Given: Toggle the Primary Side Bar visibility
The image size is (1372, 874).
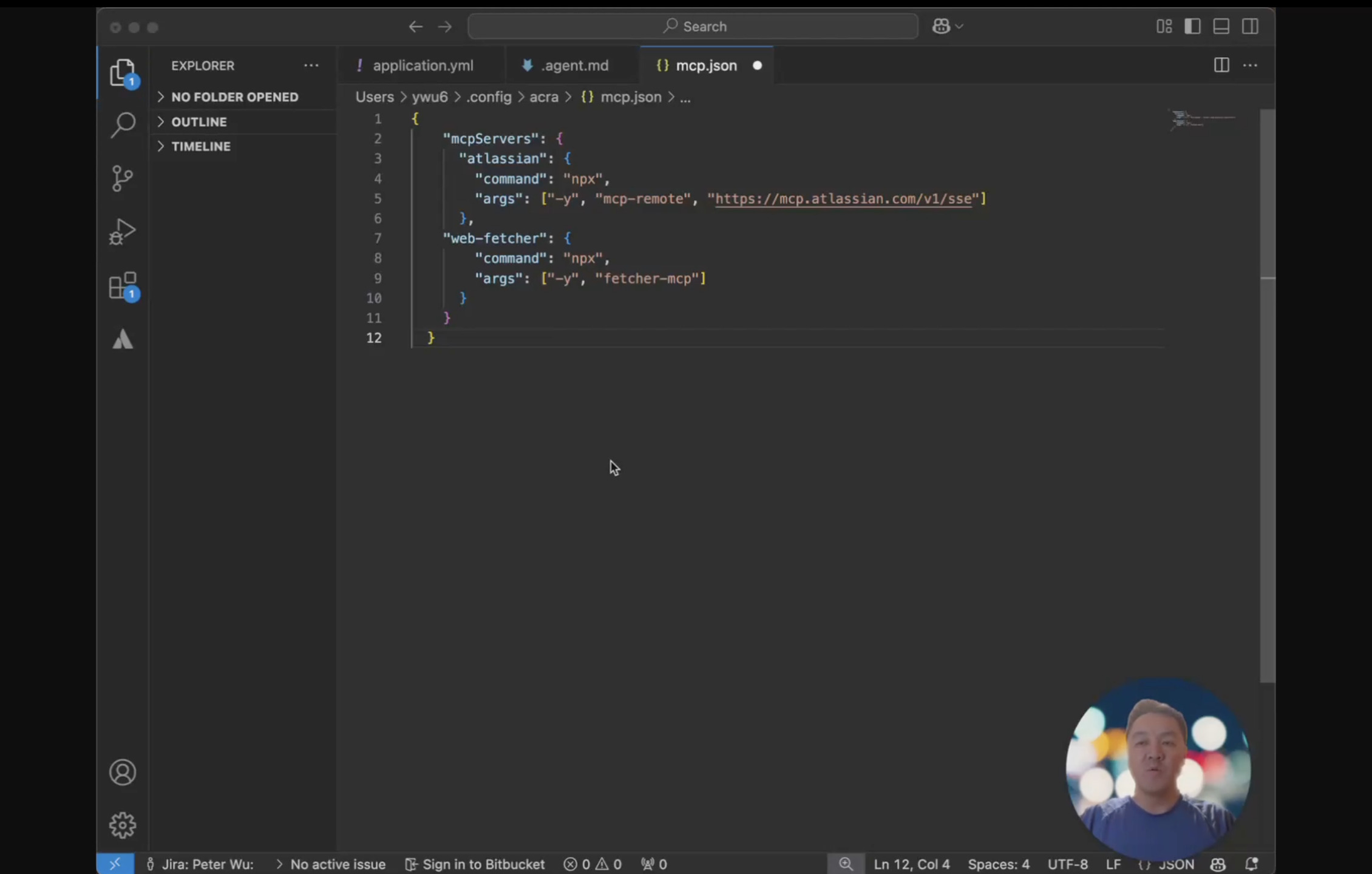Looking at the screenshot, I should pyautogui.click(x=1192, y=27).
